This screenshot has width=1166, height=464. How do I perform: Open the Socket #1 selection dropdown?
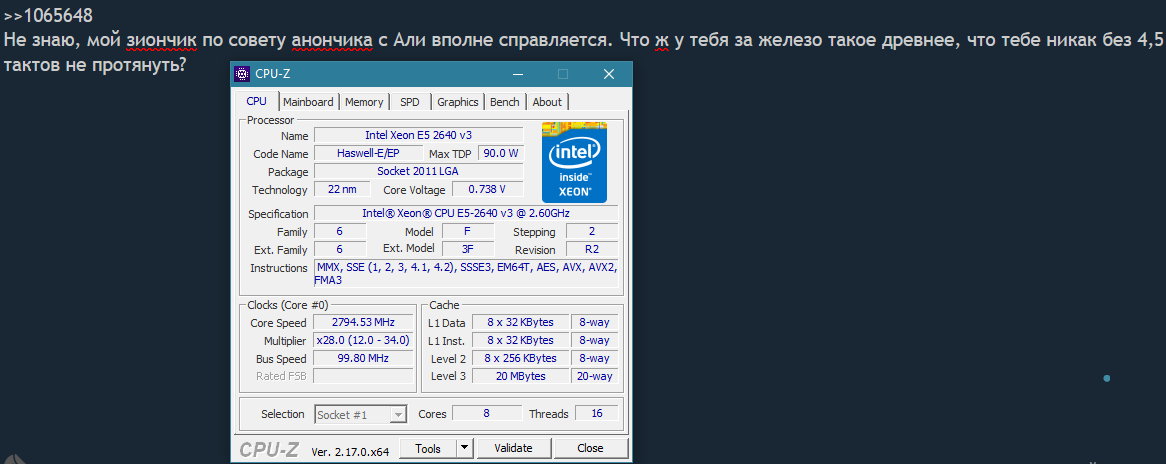[x=361, y=415]
